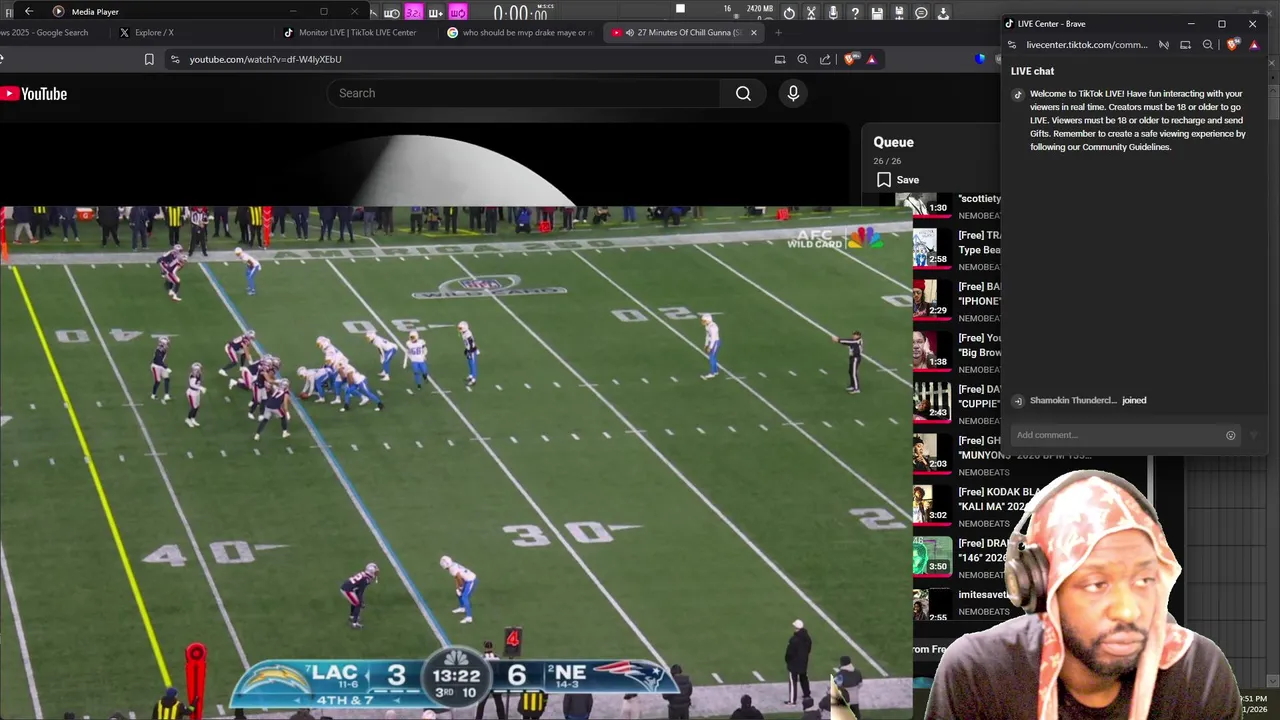This screenshot has height=720, width=1280.
Task: Save the queue as playlist
Action: [898, 180]
